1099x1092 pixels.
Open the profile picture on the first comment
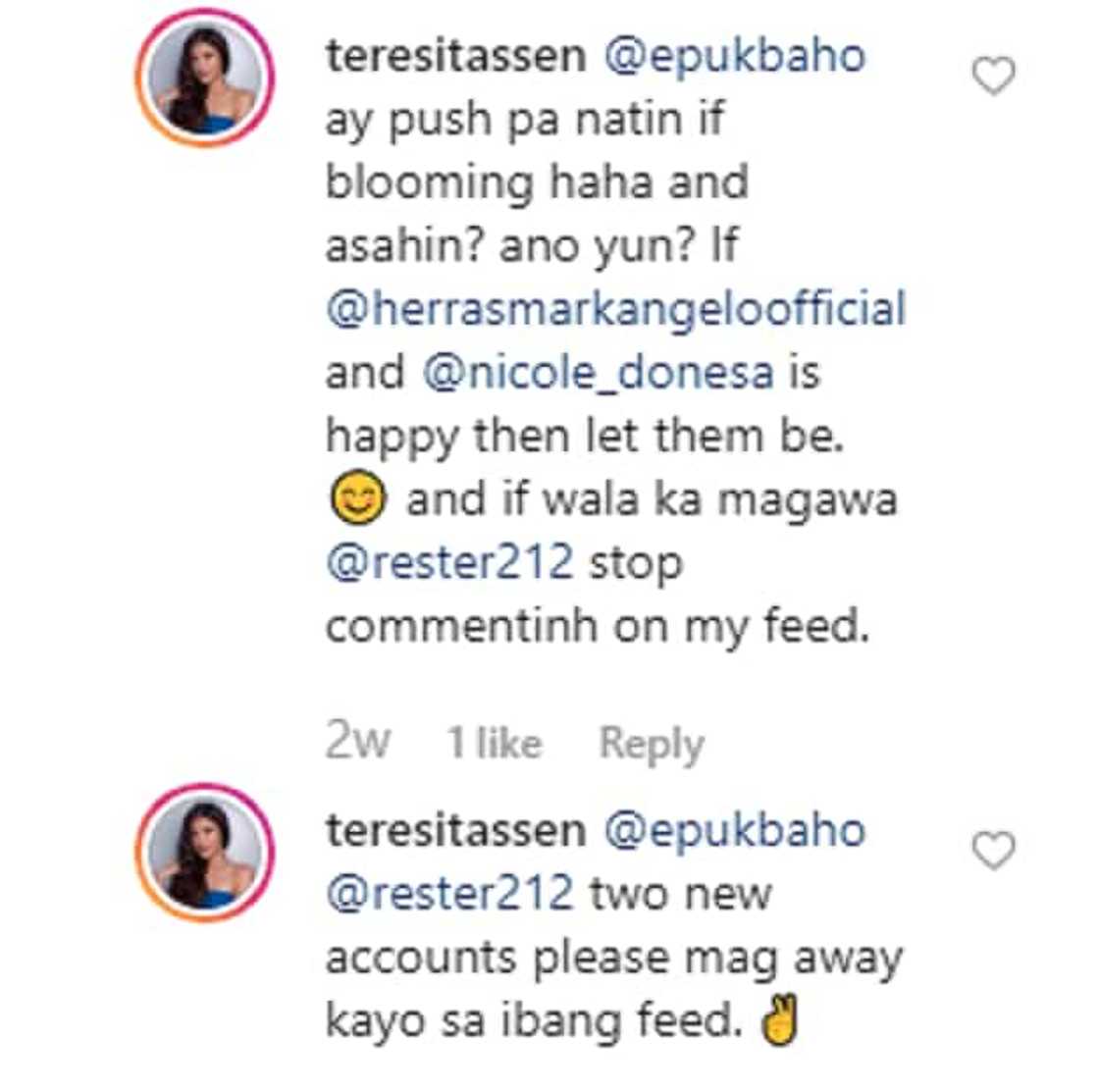(x=205, y=78)
